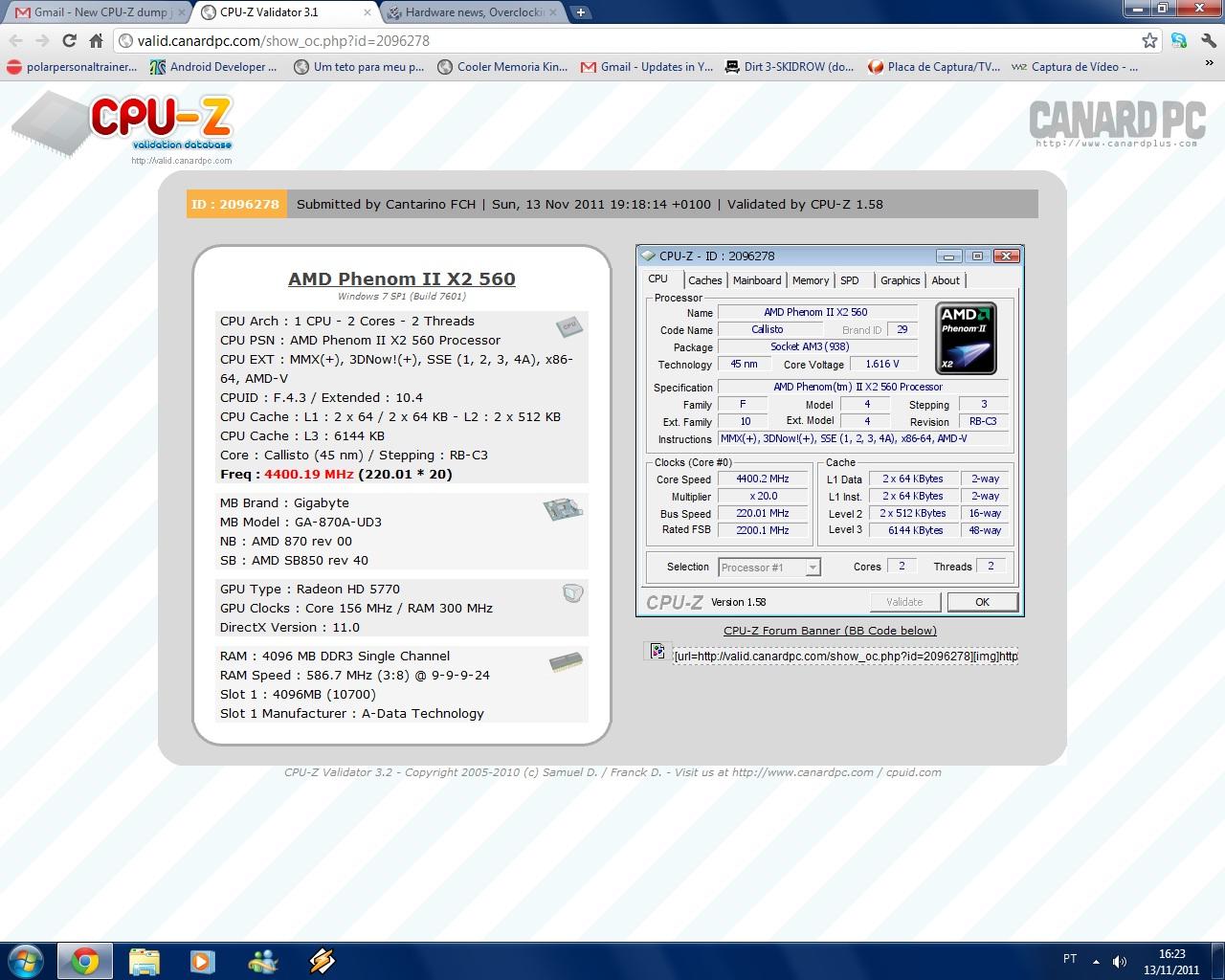Click the ID : 2096278 orange label

pos(235,204)
